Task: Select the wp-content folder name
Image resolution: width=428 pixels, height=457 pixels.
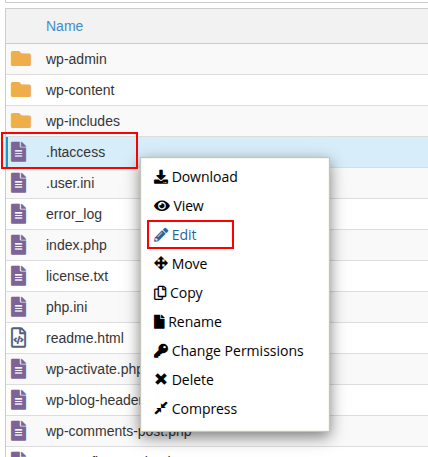Action: coord(80,90)
